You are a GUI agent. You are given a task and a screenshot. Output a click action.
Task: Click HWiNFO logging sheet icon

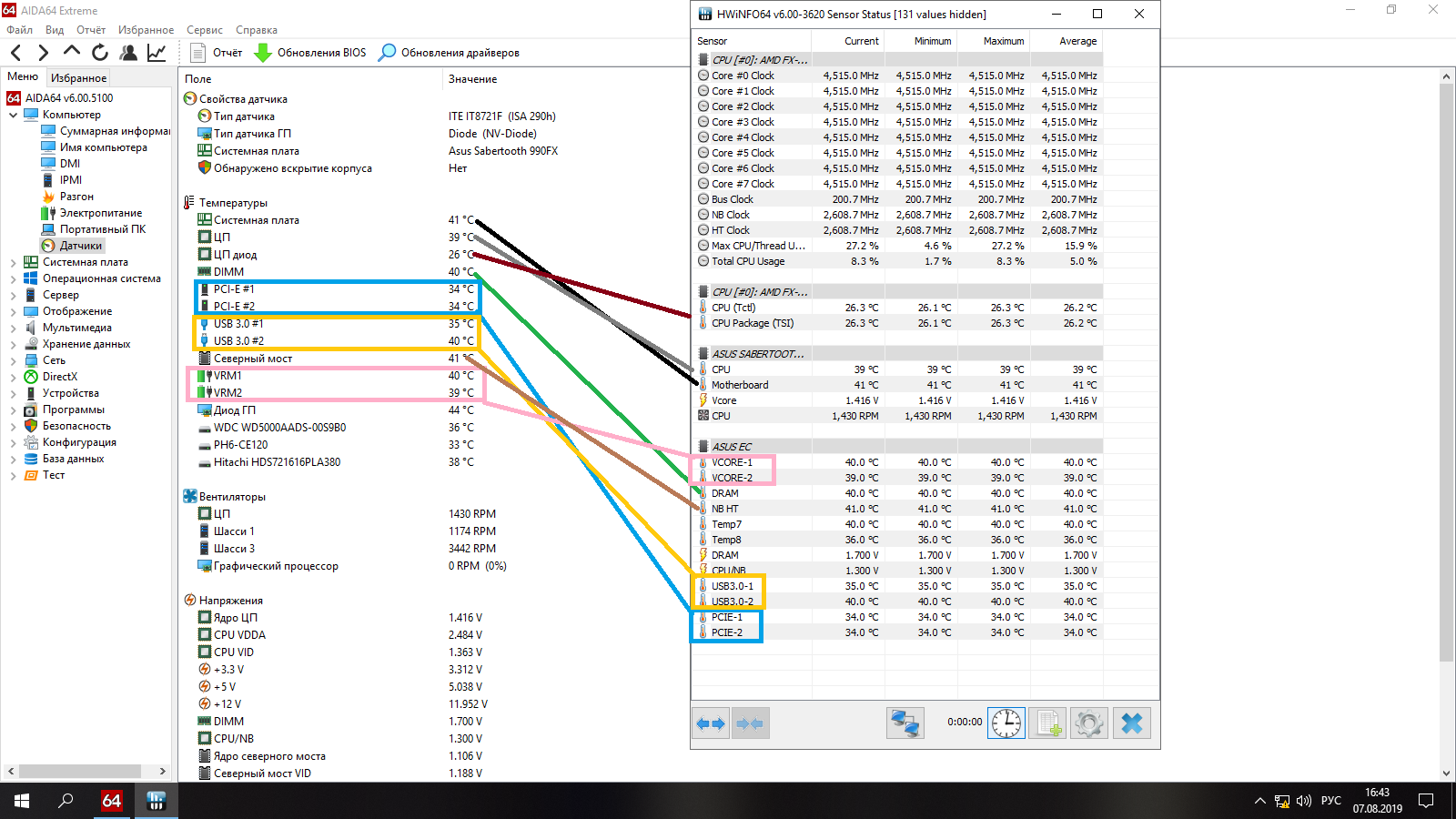1047,723
